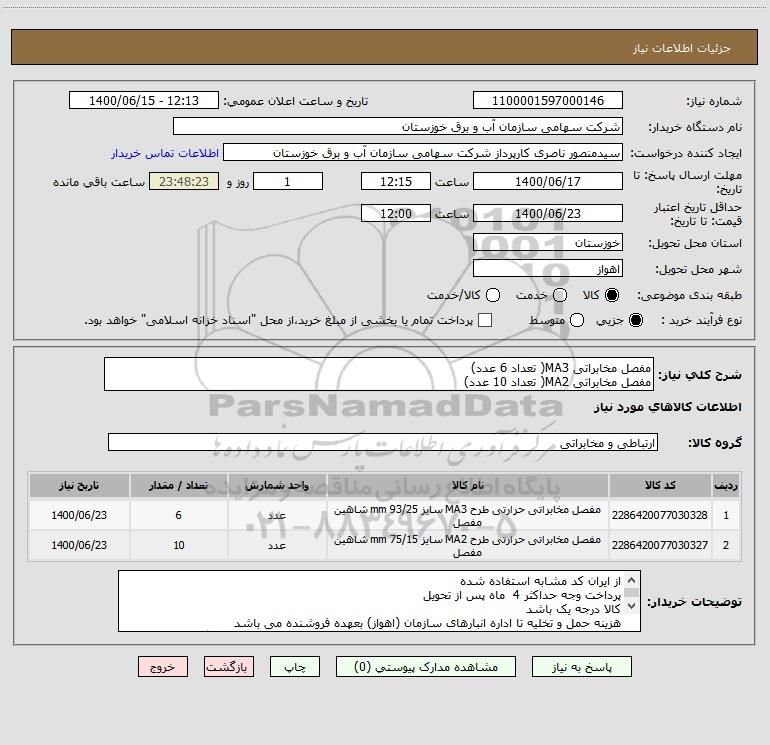Toggle the اسناد خزانه اسلامی payment checkbox
The width and height of the screenshot is (770, 745).
tap(485, 320)
